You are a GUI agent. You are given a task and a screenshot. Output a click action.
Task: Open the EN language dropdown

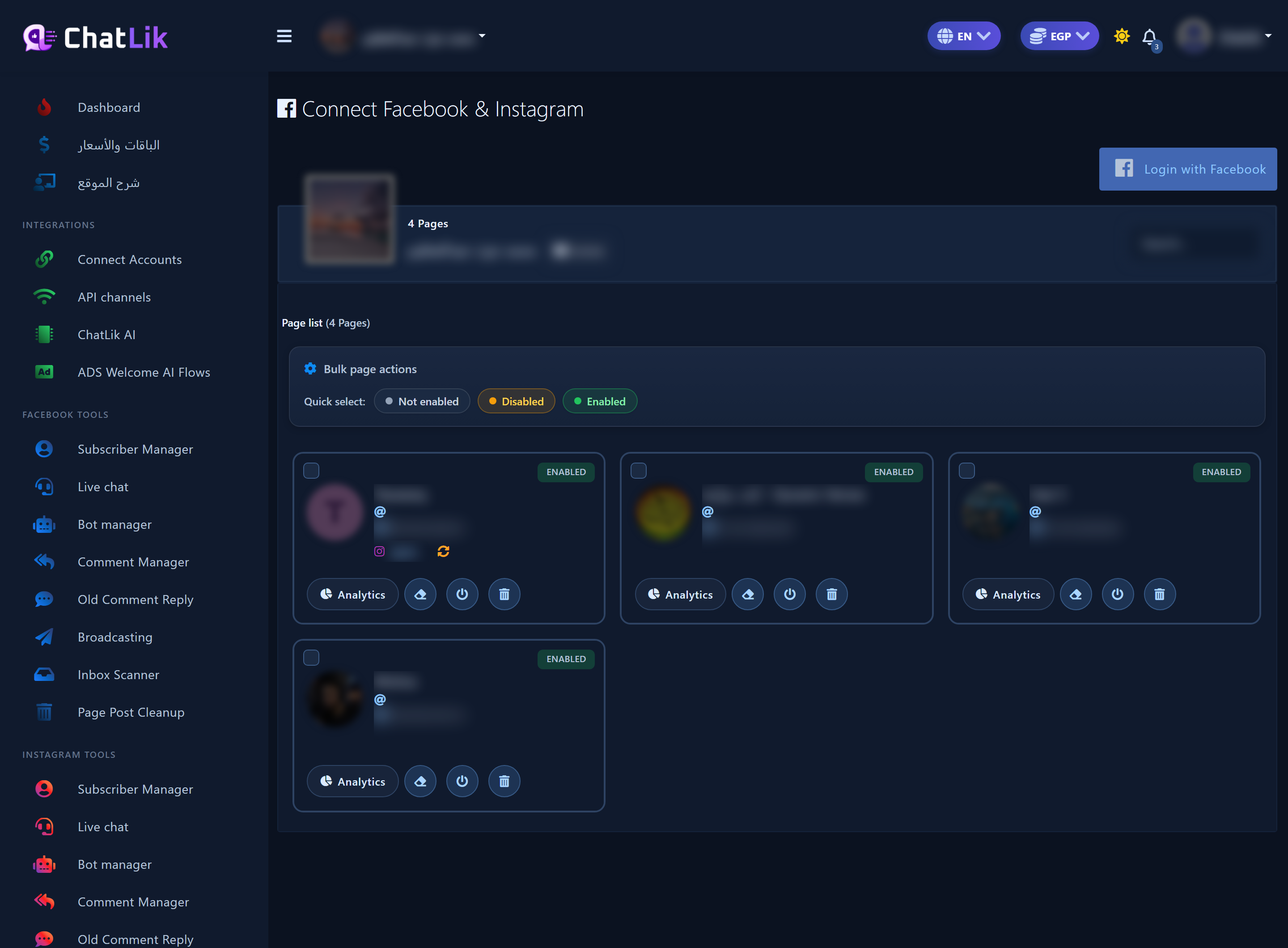(x=964, y=36)
